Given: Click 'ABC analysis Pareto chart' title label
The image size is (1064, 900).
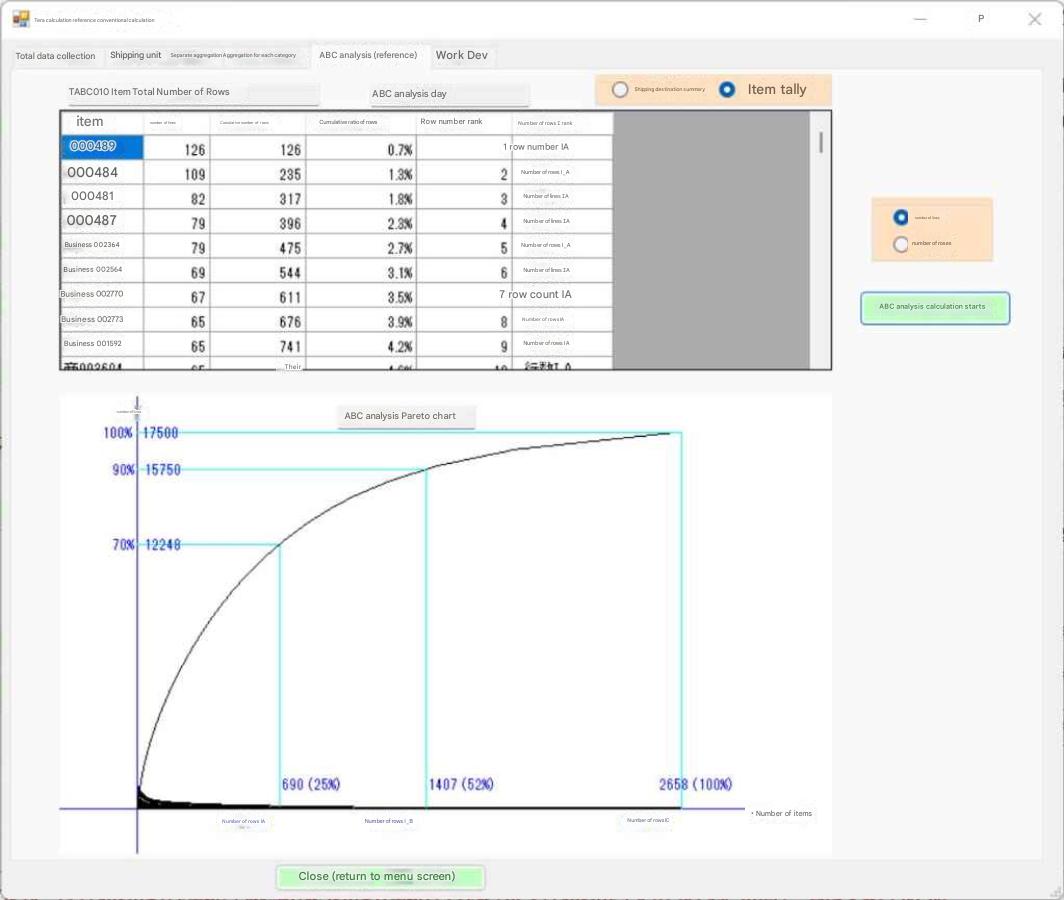Looking at the screenshot, I should pos(405,416).
